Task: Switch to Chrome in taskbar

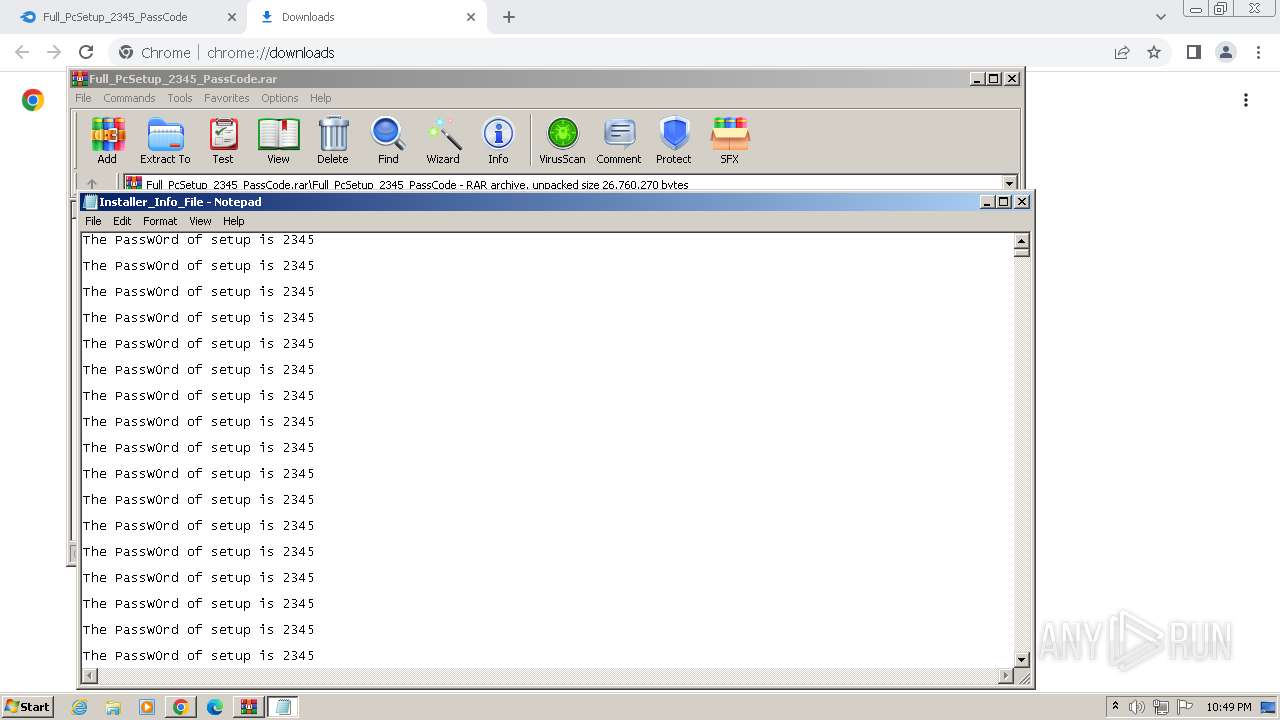Action: [x=180, y=707]
